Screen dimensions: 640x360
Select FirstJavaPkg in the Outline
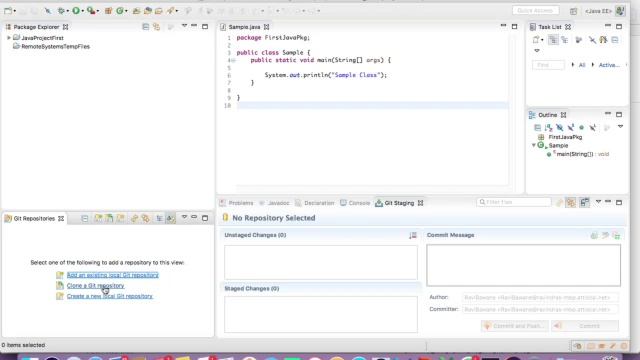[565, 138]
